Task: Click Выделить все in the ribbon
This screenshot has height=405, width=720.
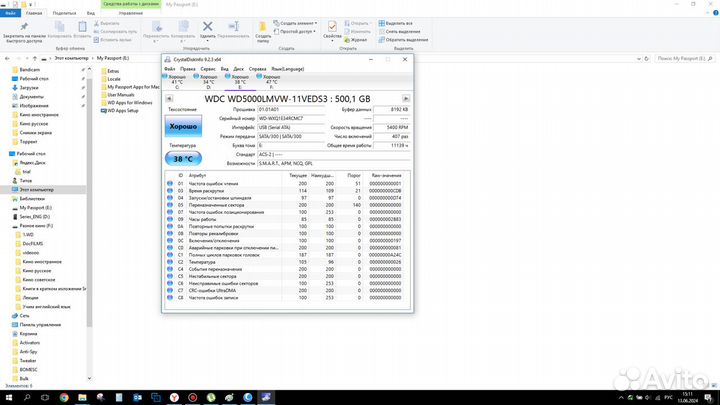Action: 395,23
